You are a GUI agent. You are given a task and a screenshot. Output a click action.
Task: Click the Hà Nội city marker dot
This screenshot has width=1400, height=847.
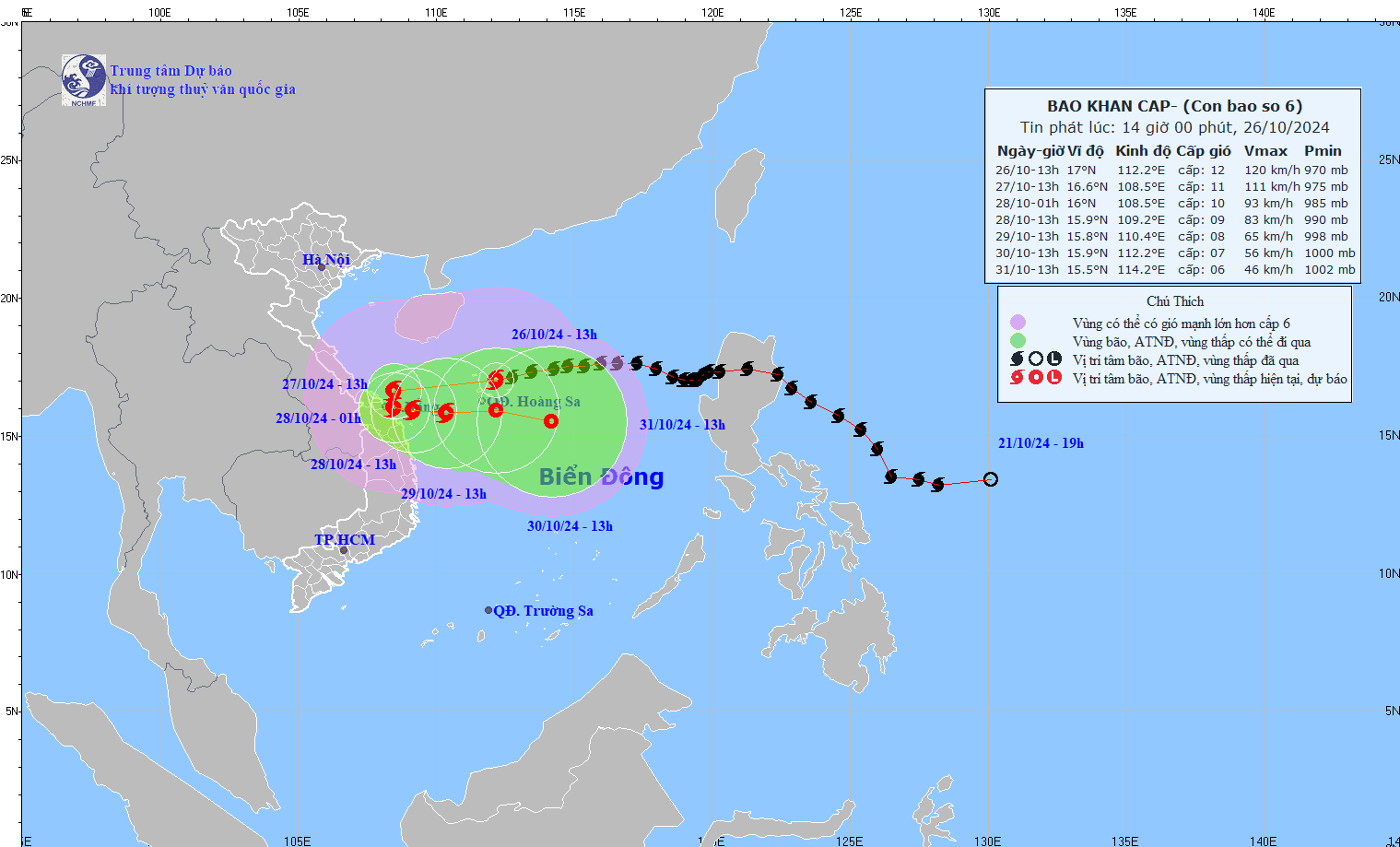coord(322,268)
